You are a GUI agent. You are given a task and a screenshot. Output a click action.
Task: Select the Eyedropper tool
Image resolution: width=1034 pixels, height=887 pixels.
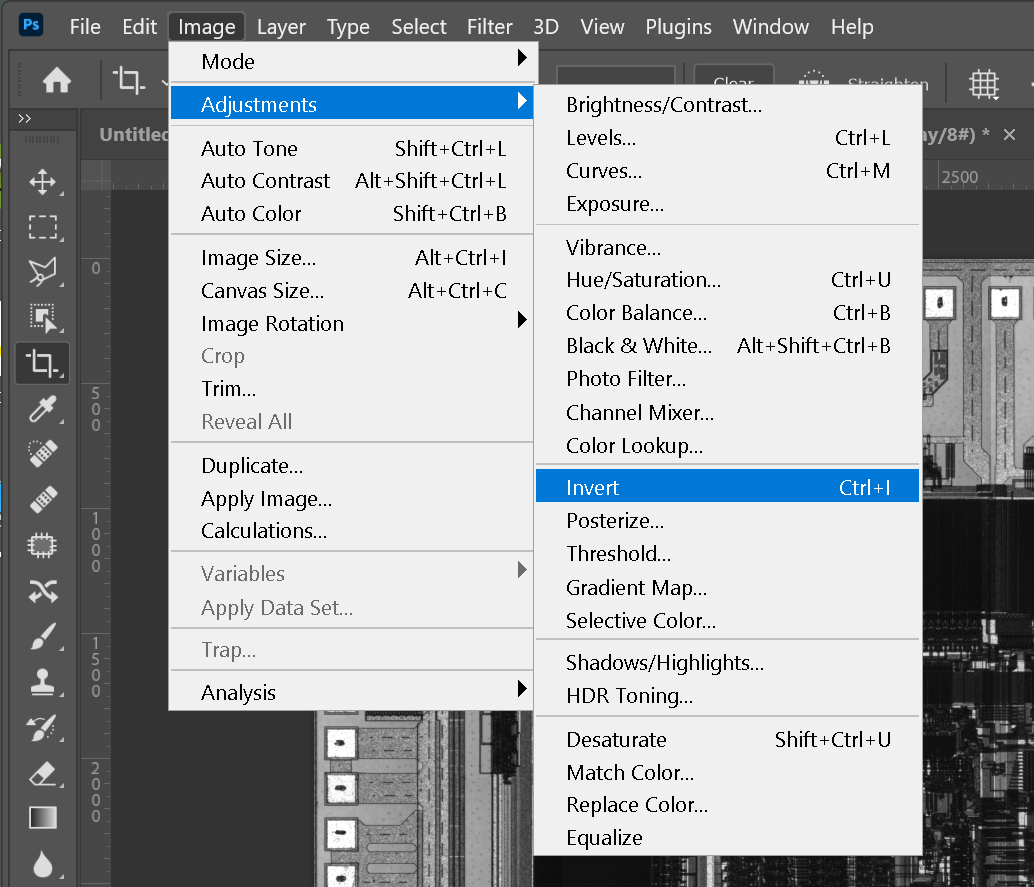pyautogui.click(x=42, y=409)
